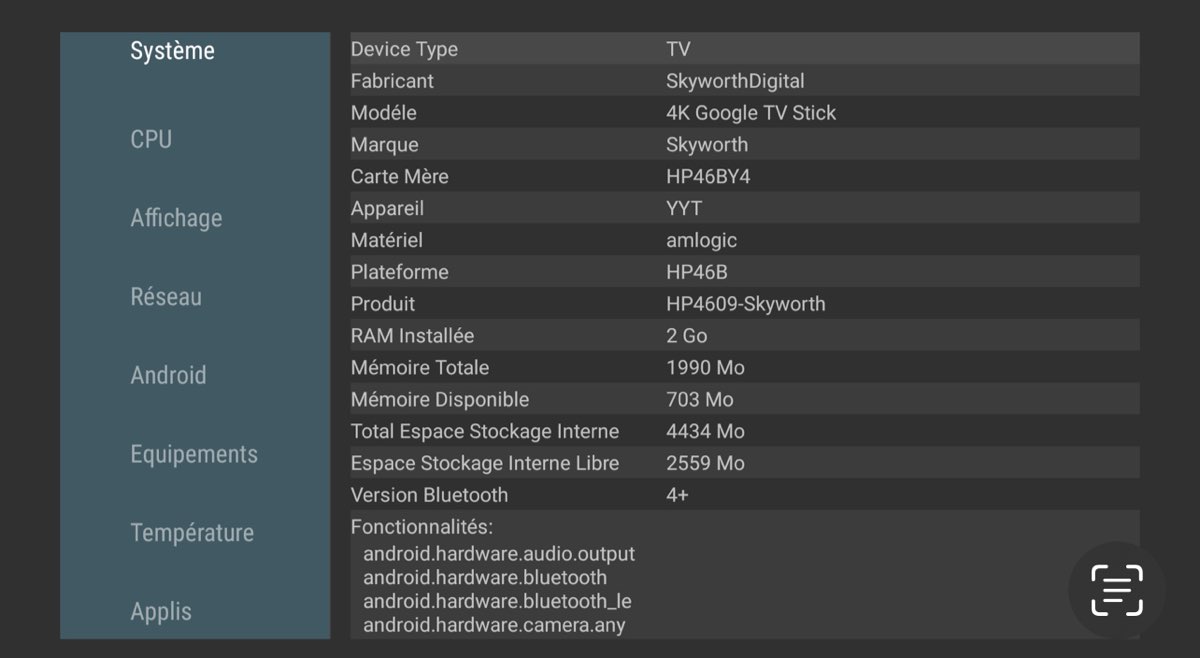Click the 4+ Bluetooth version value
This screenshot has height=658, width=1200.
[x=677, y=495]
